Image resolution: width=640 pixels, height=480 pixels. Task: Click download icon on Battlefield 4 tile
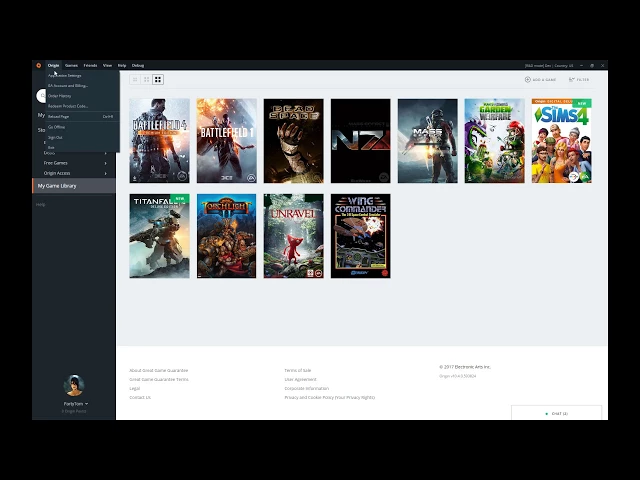point(135,178)
